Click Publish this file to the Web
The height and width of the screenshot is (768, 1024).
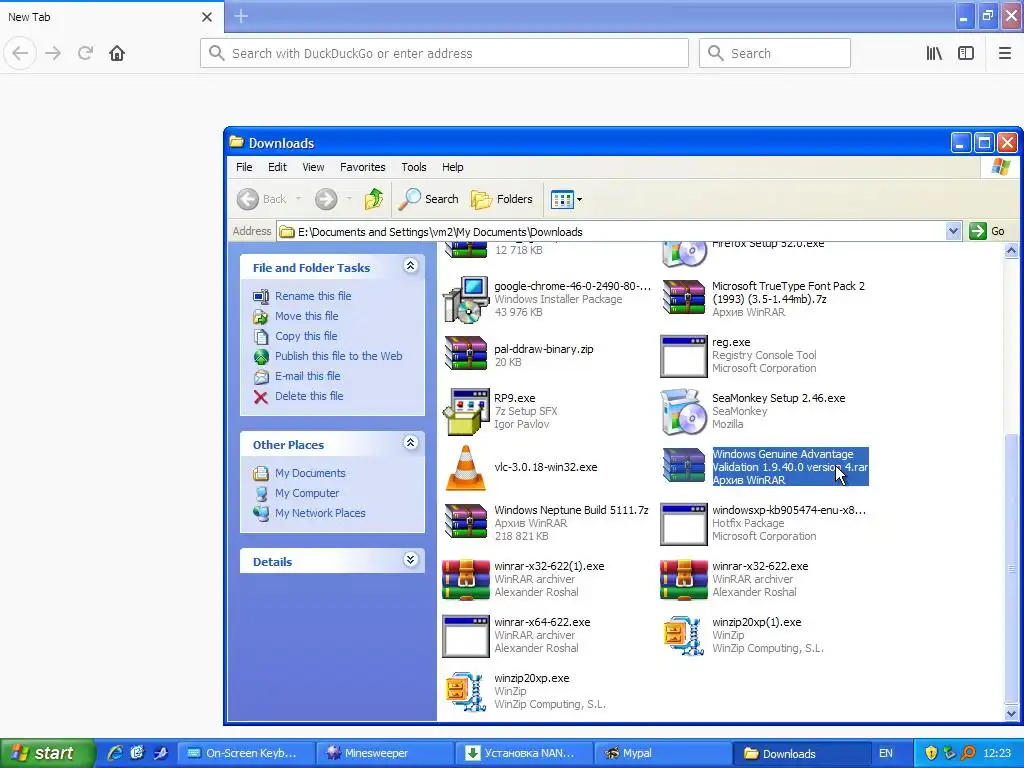coord(338,356)
